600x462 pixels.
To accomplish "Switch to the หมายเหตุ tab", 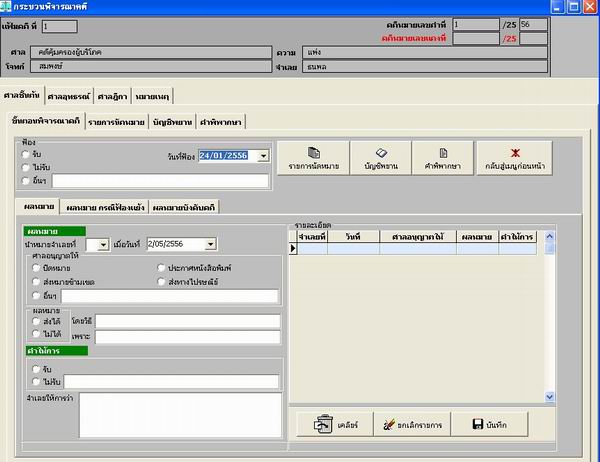I will tap(152, 96).
